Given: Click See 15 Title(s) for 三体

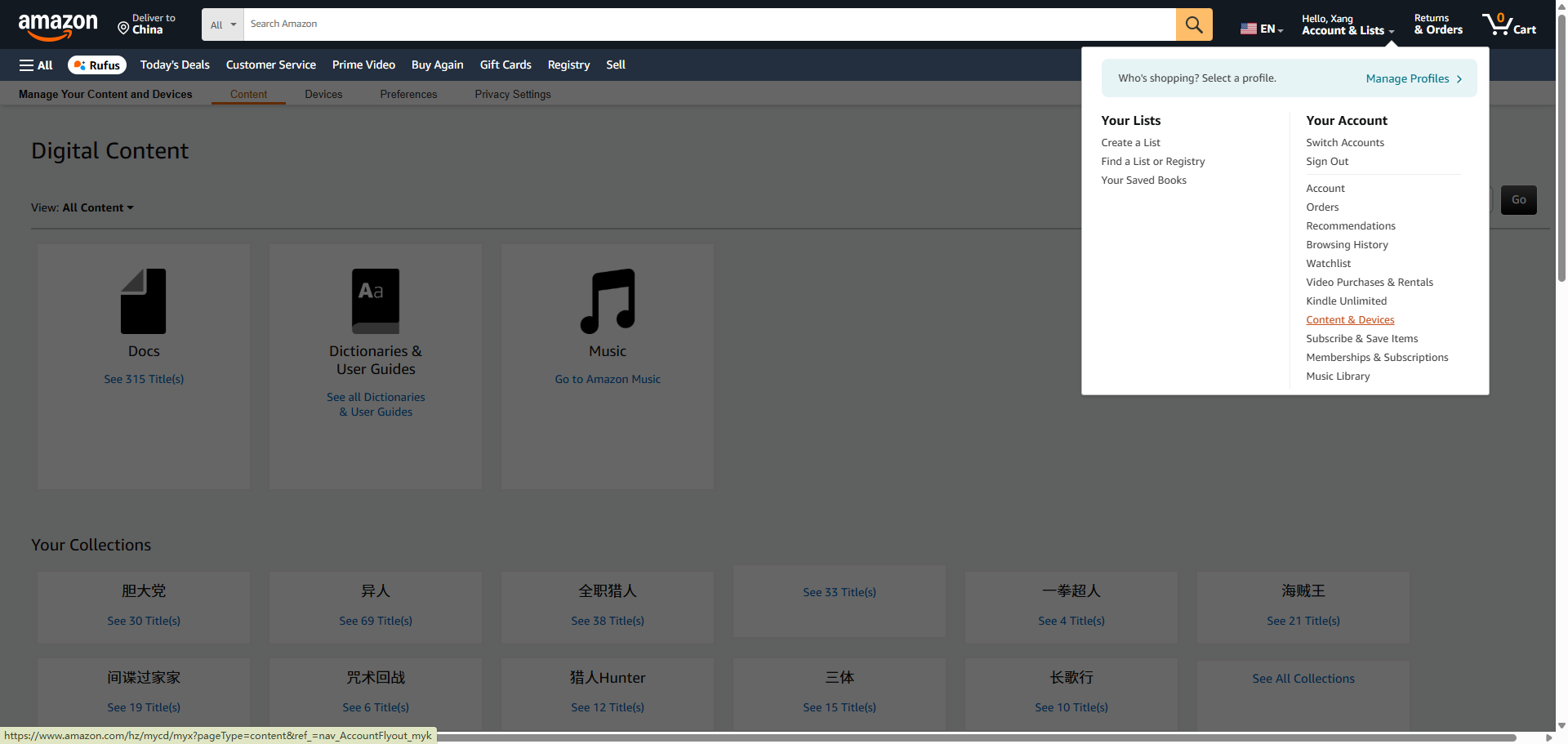Looking at the screenshot, I should click(x=840, y=707).
